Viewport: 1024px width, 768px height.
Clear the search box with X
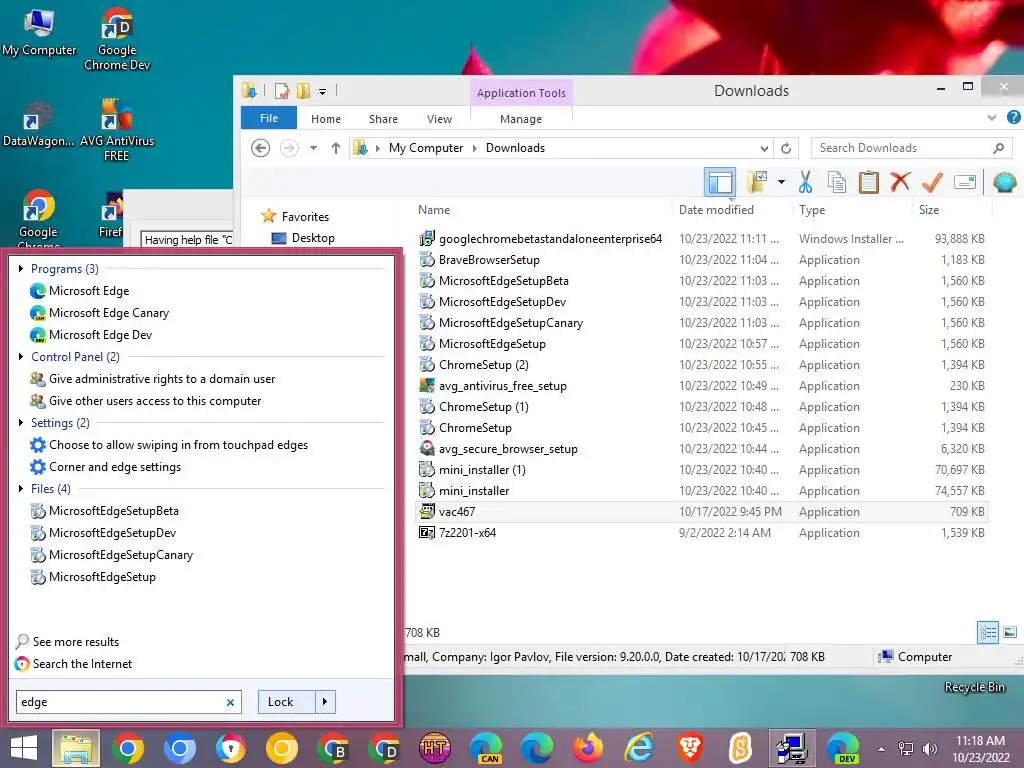(230, 703)
